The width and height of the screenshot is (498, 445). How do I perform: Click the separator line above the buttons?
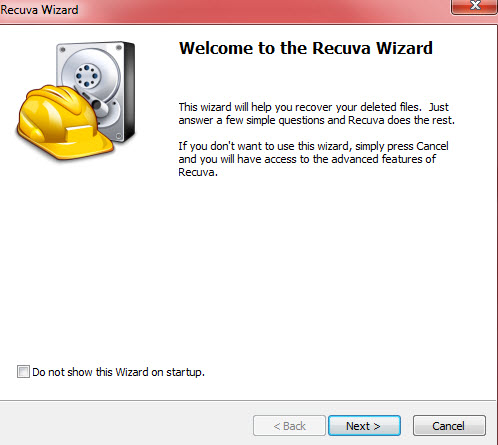[248, 400]
